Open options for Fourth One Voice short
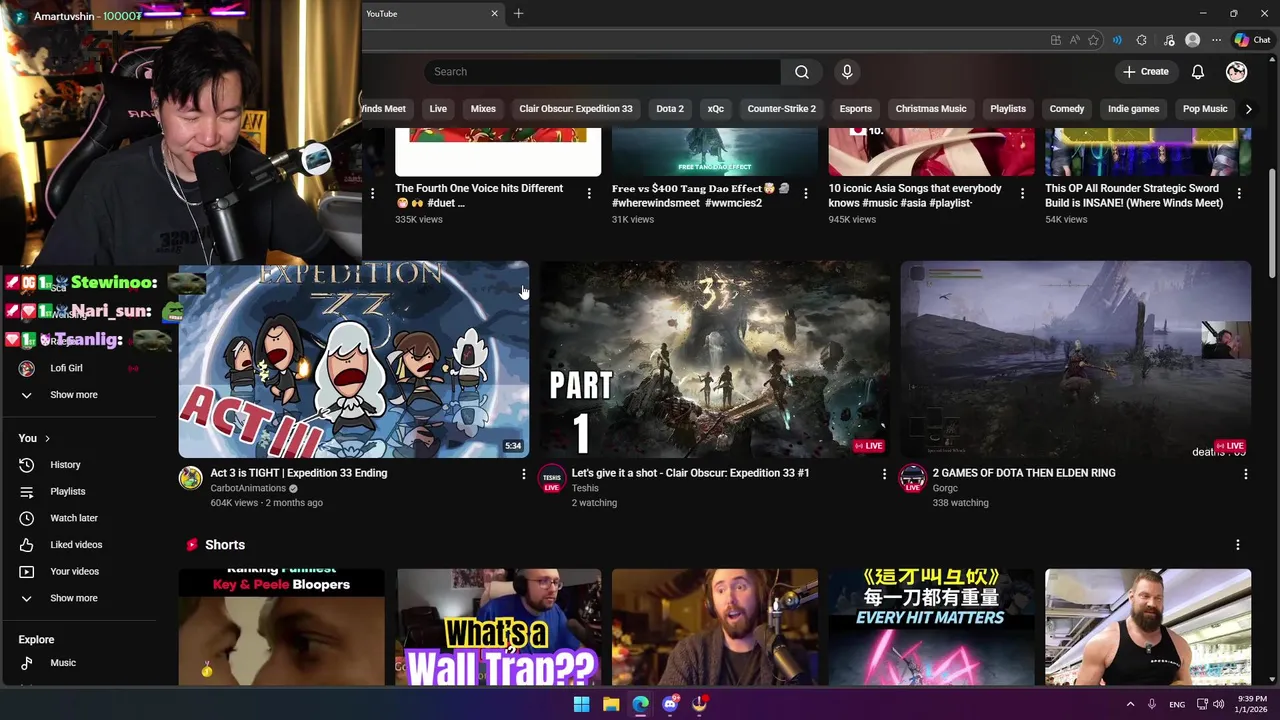 (589, 194)
